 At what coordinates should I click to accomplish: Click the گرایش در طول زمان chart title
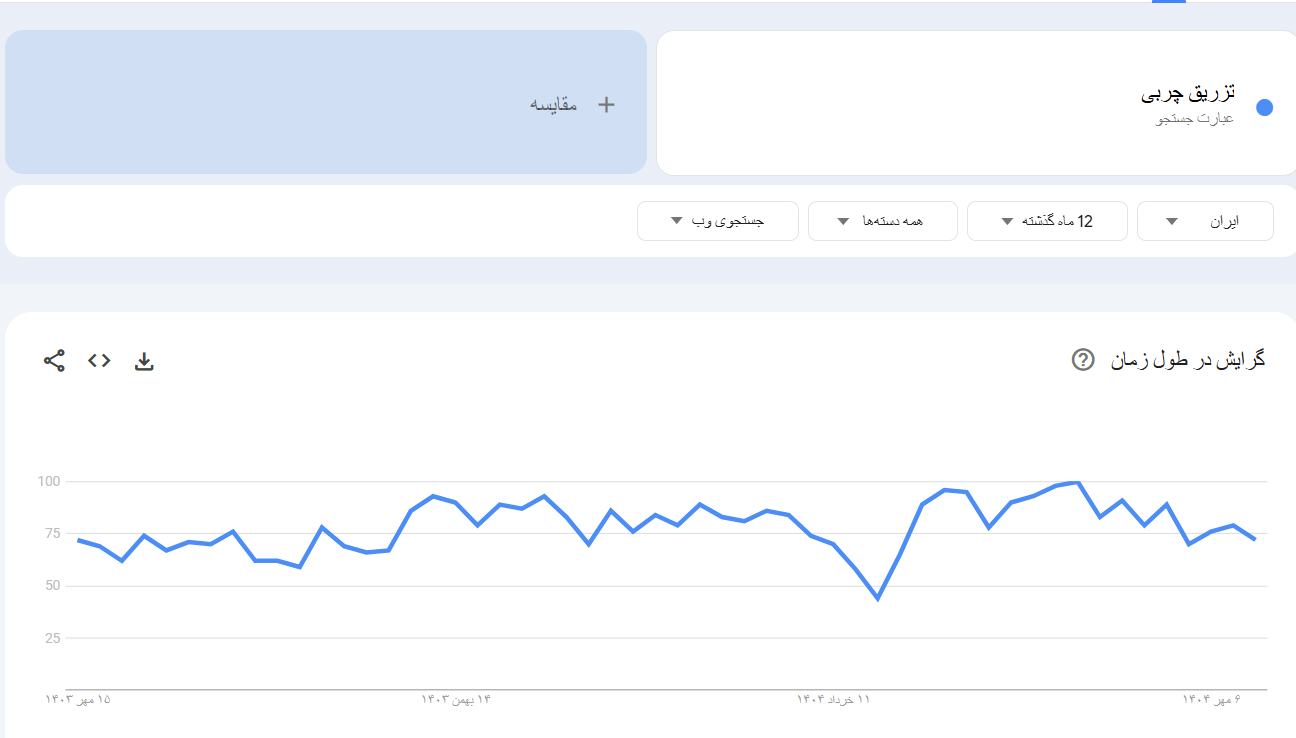pyautogui.click(x=1187, y=360)
